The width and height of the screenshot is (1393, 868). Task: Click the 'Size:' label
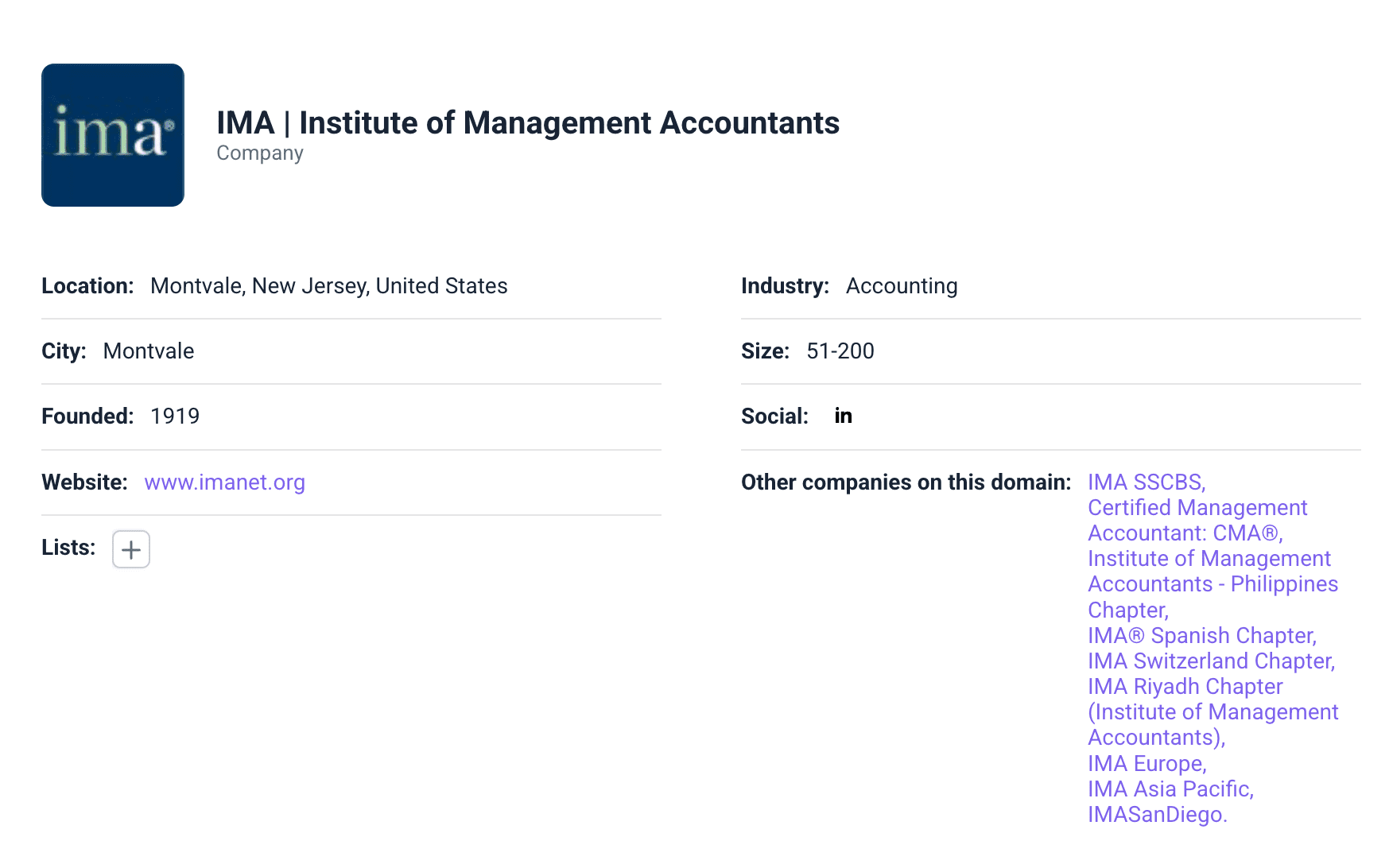tap(765, 351)
